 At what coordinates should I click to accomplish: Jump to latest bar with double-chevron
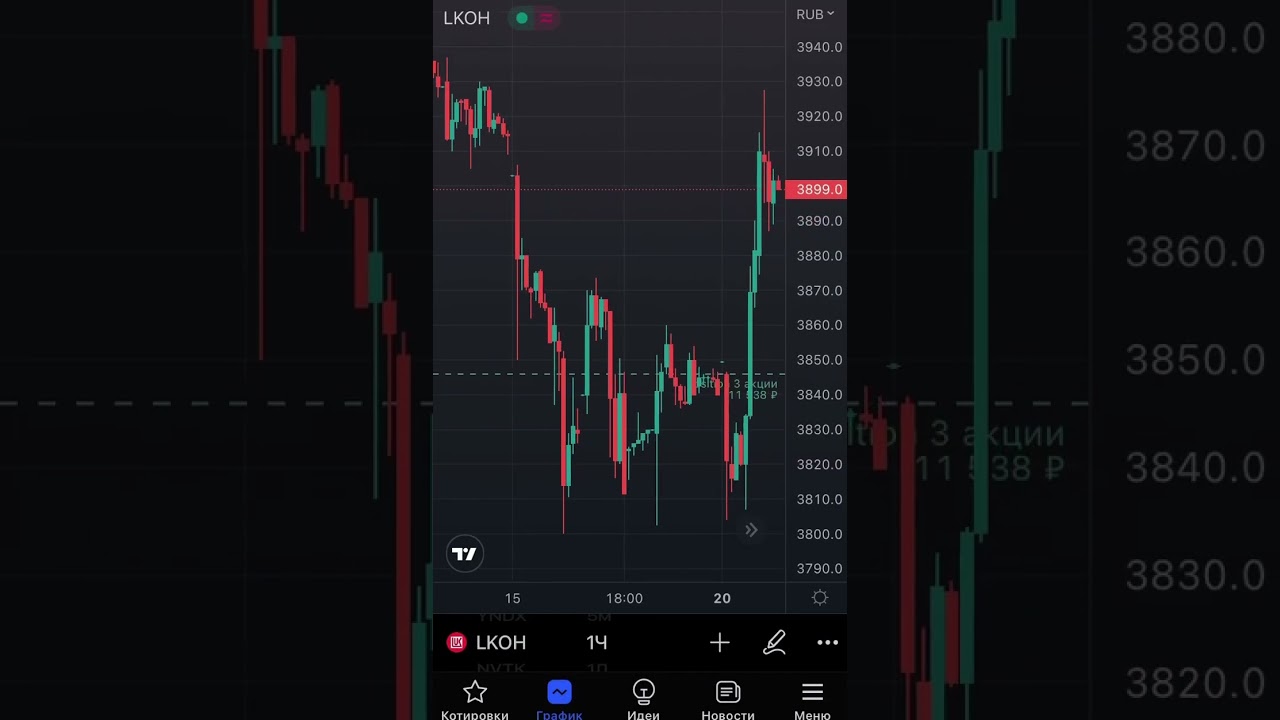[x=751, y=530]
